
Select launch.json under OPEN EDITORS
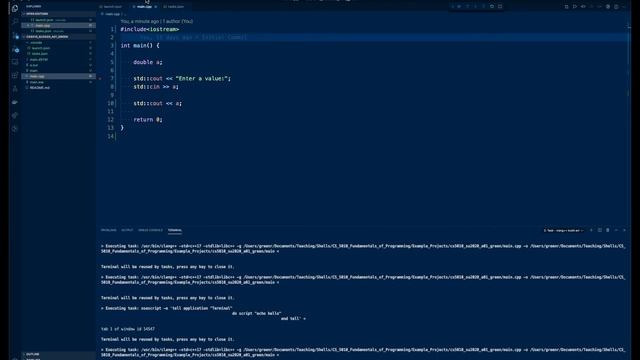click(58, 20)
